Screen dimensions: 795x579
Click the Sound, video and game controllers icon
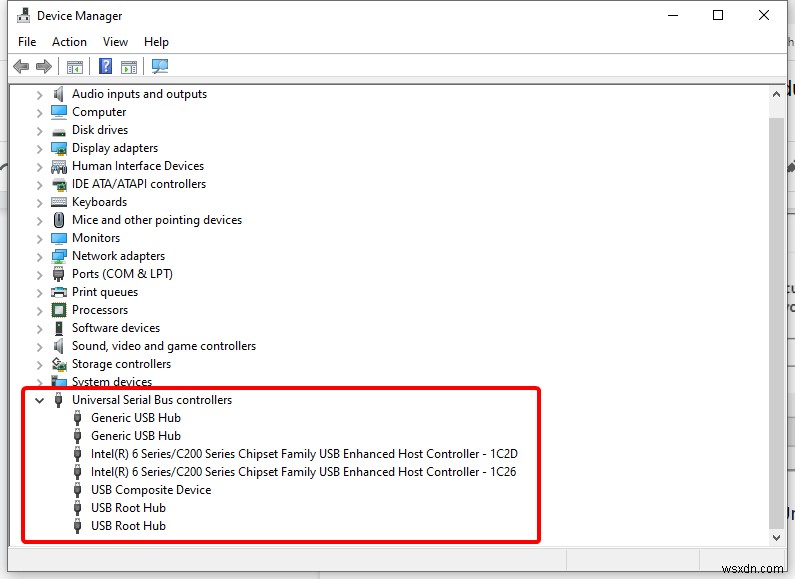point(59,346)
